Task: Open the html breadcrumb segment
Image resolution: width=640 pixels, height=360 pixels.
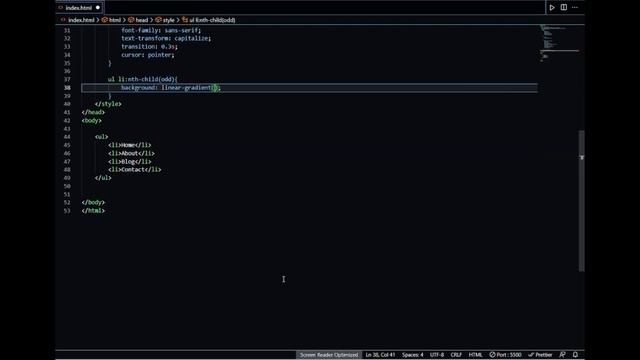Action: 114,20
